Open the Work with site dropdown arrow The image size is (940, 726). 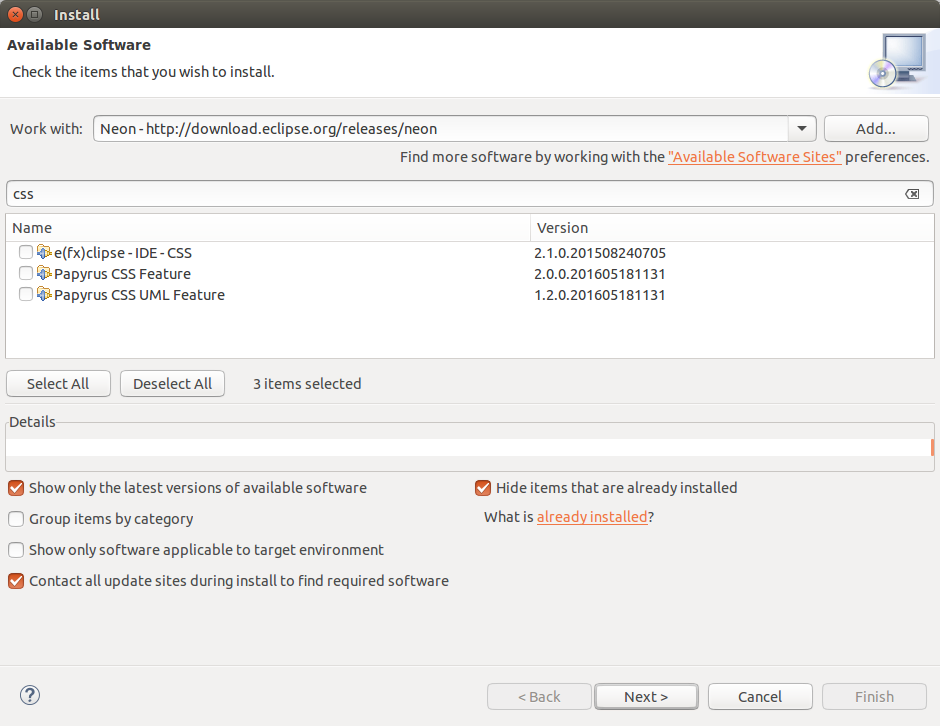802,128
